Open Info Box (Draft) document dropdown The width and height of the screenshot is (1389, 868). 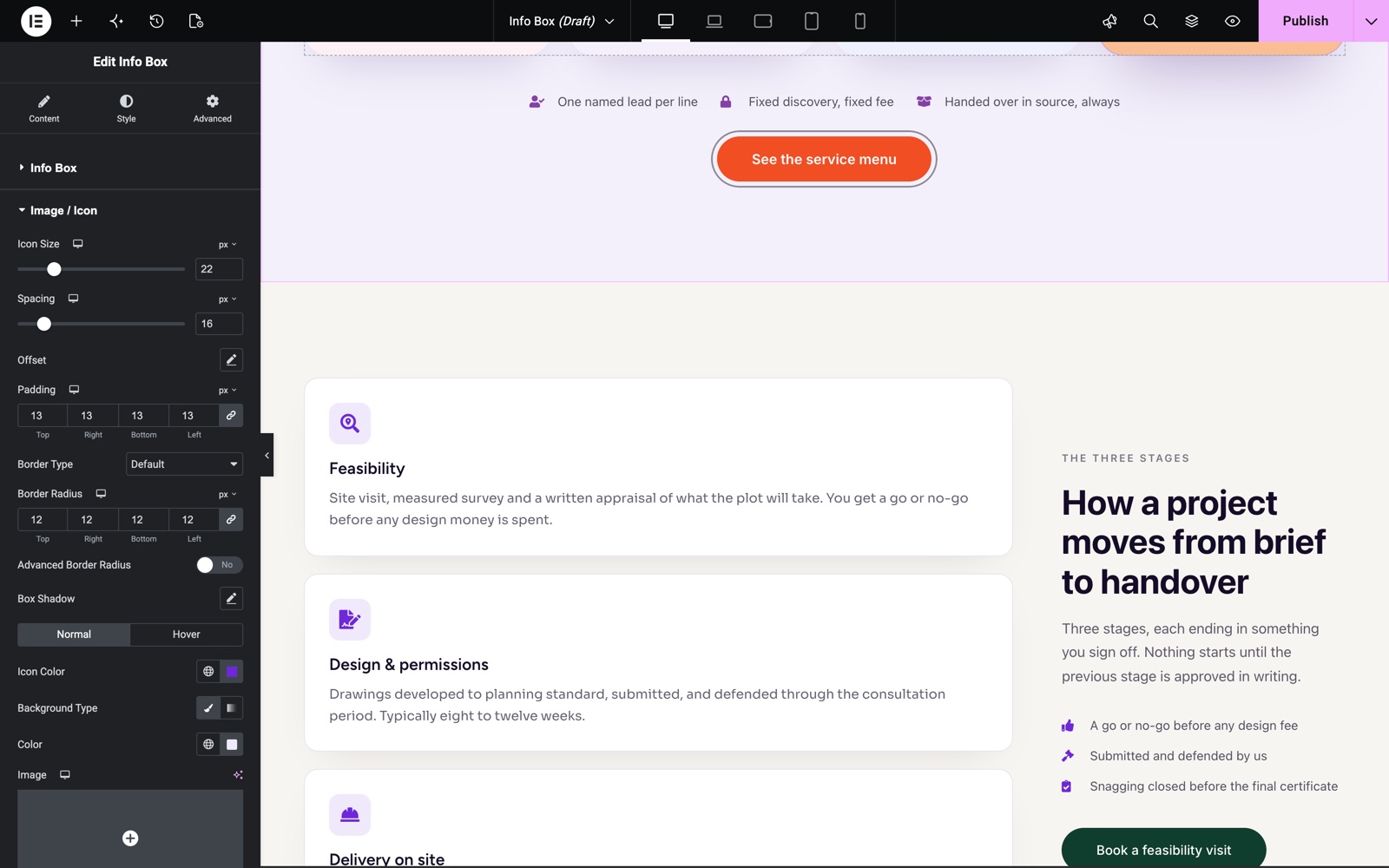[x=562, y=21]
